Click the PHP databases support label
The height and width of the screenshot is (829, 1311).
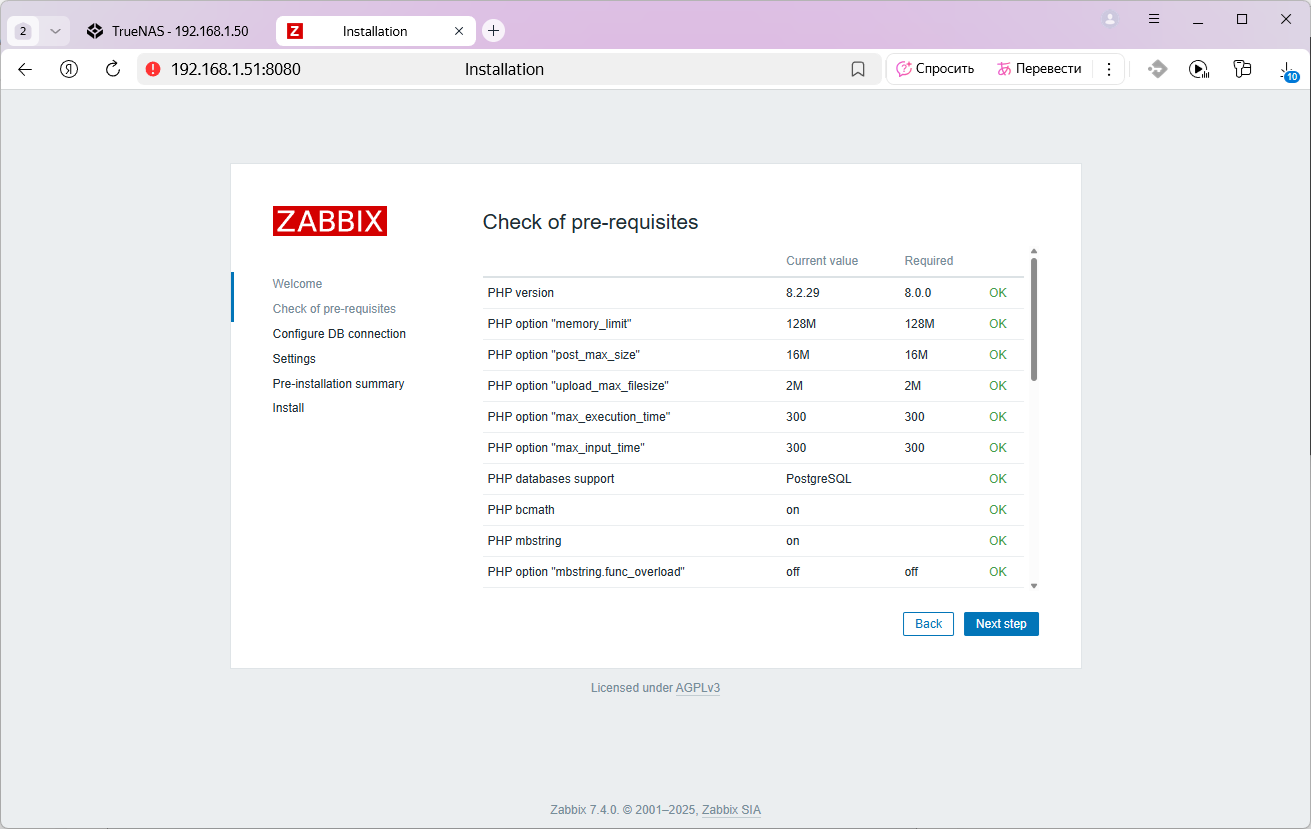(551, 479)
